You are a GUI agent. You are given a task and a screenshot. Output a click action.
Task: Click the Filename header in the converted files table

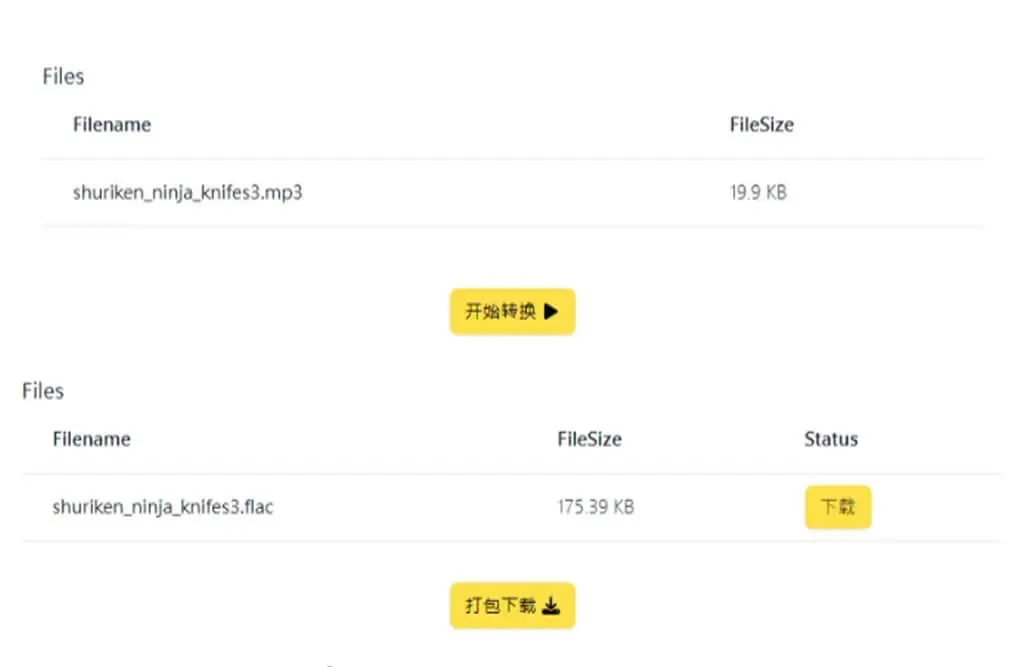(x=91, y=439)
